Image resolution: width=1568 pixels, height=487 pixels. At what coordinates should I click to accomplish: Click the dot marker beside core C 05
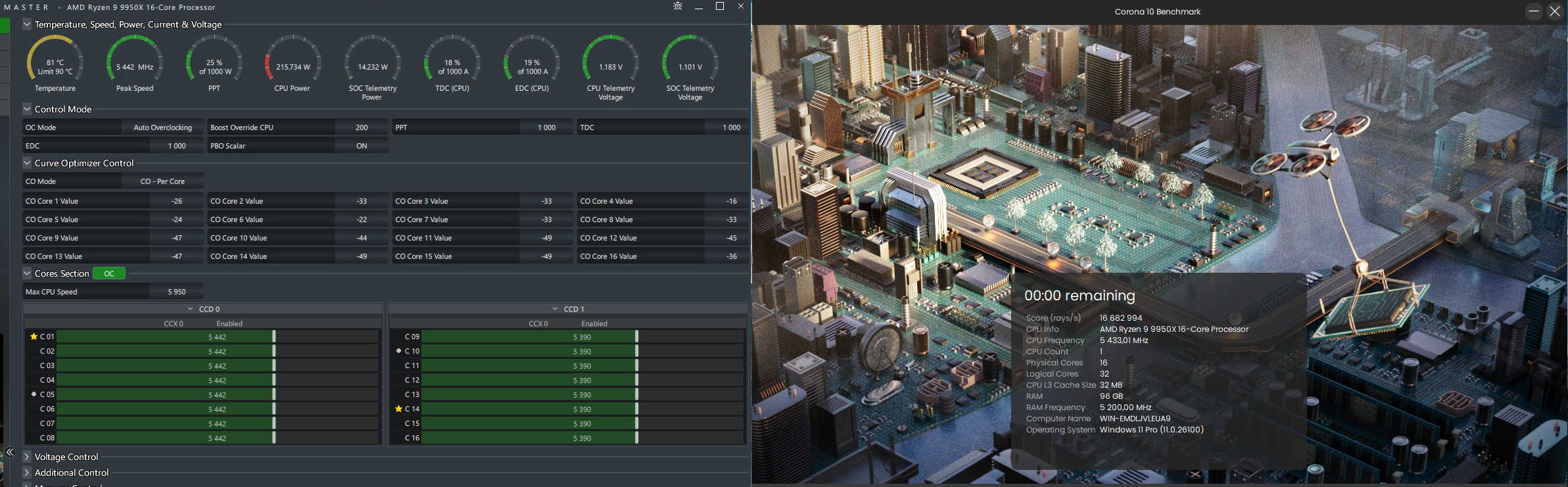coord(34,394)
